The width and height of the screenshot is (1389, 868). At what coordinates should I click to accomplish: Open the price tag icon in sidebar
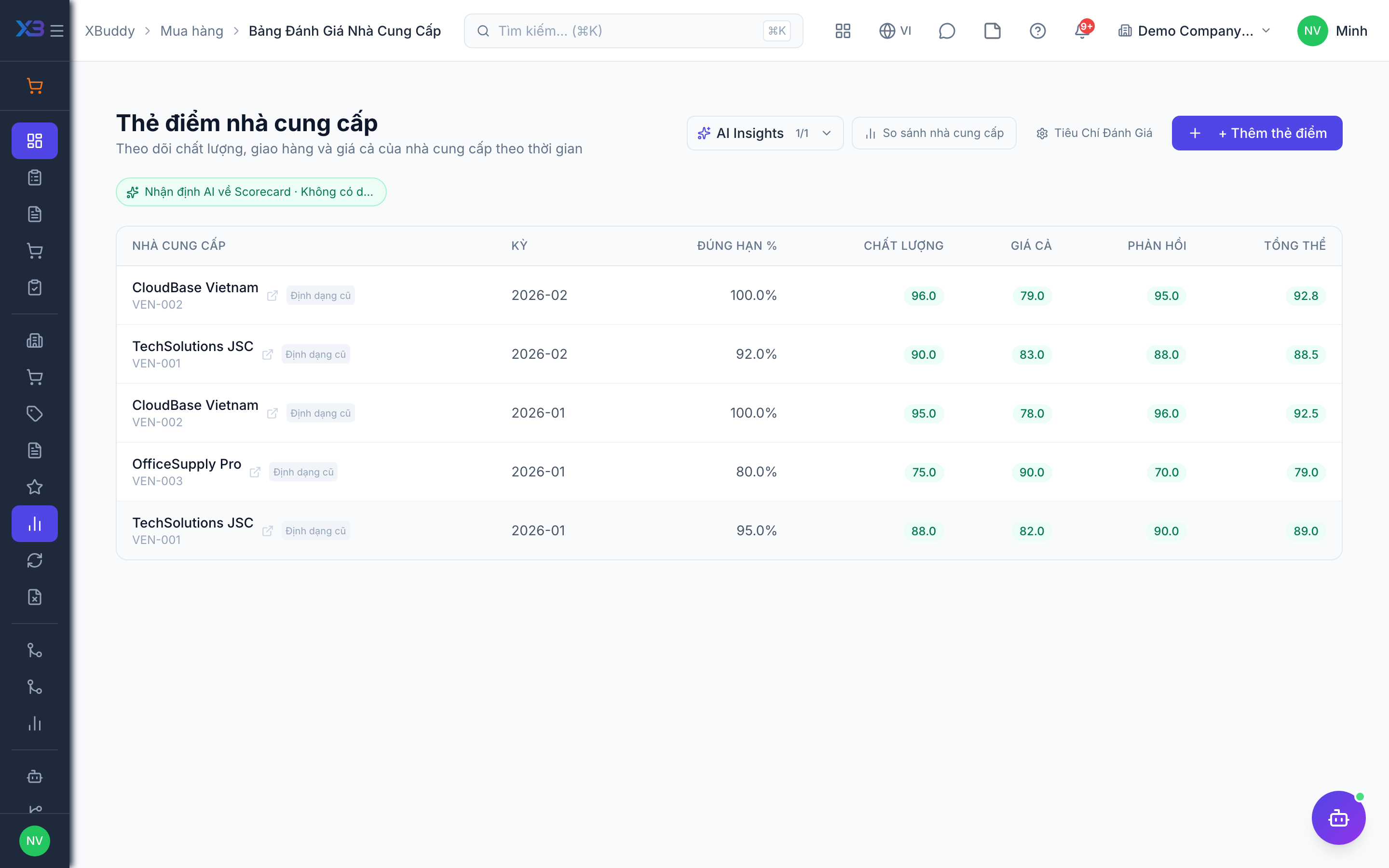tap(34, 413)
